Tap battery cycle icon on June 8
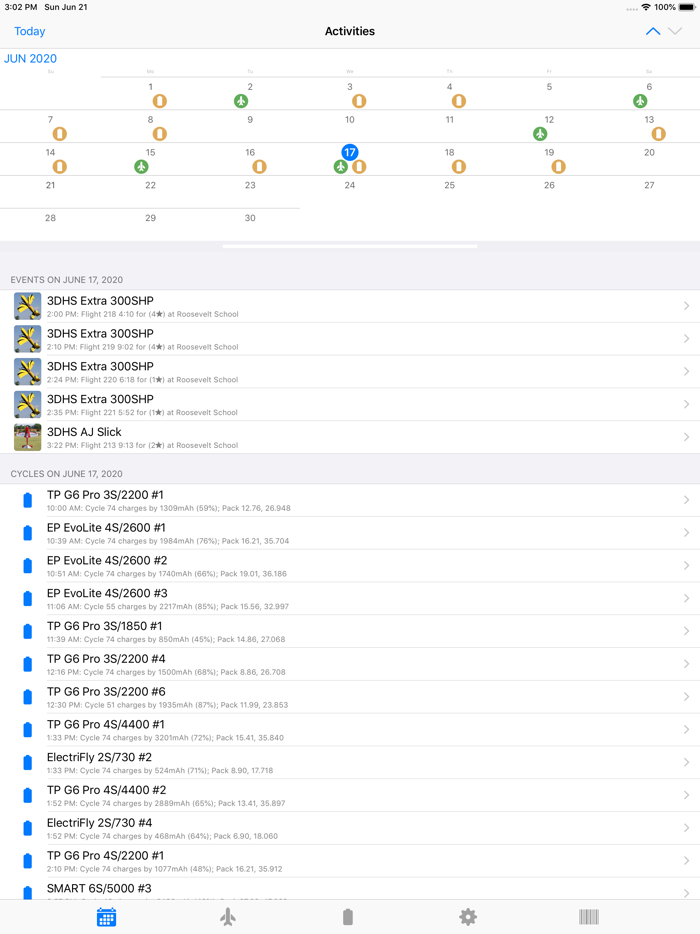Viewport: 700px width, 934px height. 160,134
